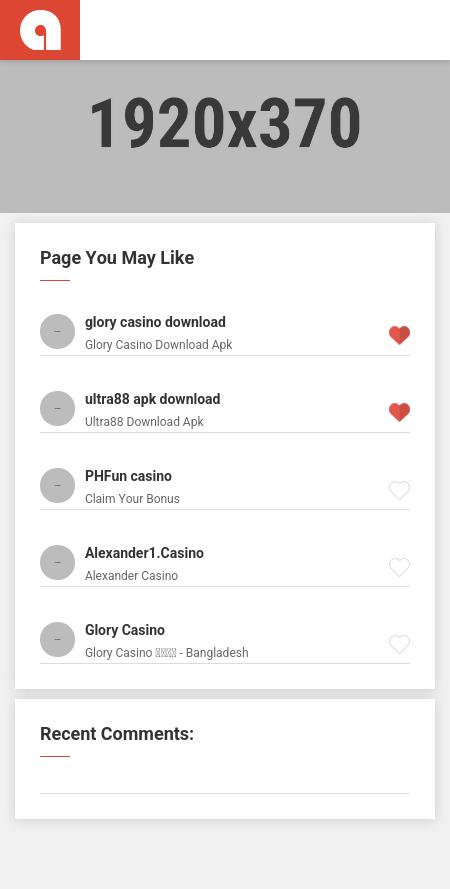Visit the PHFun casino page title
The height and width of the screenshot is (889, 450).
pos(128,476)
